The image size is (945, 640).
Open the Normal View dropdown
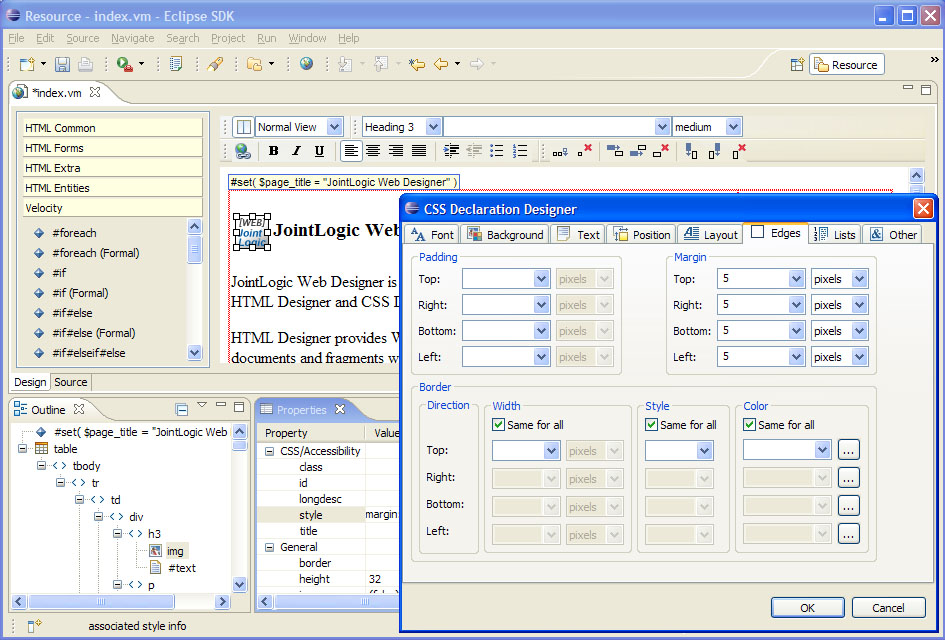click(334, 127)
